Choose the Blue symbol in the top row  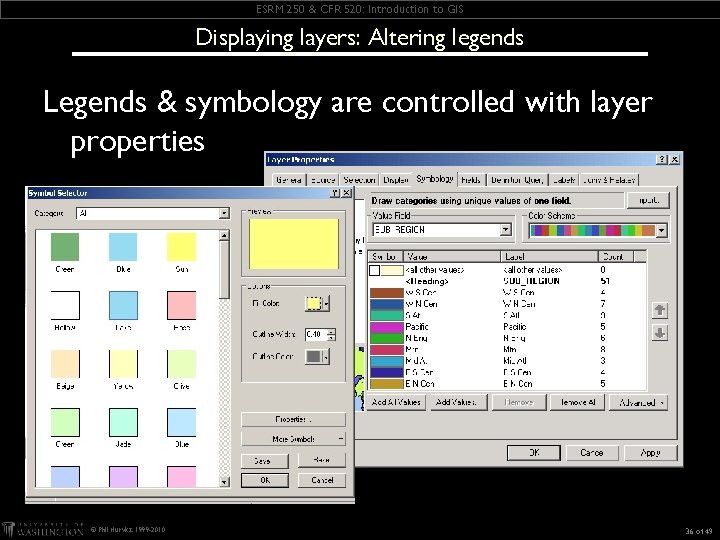[x=123, y=247]
